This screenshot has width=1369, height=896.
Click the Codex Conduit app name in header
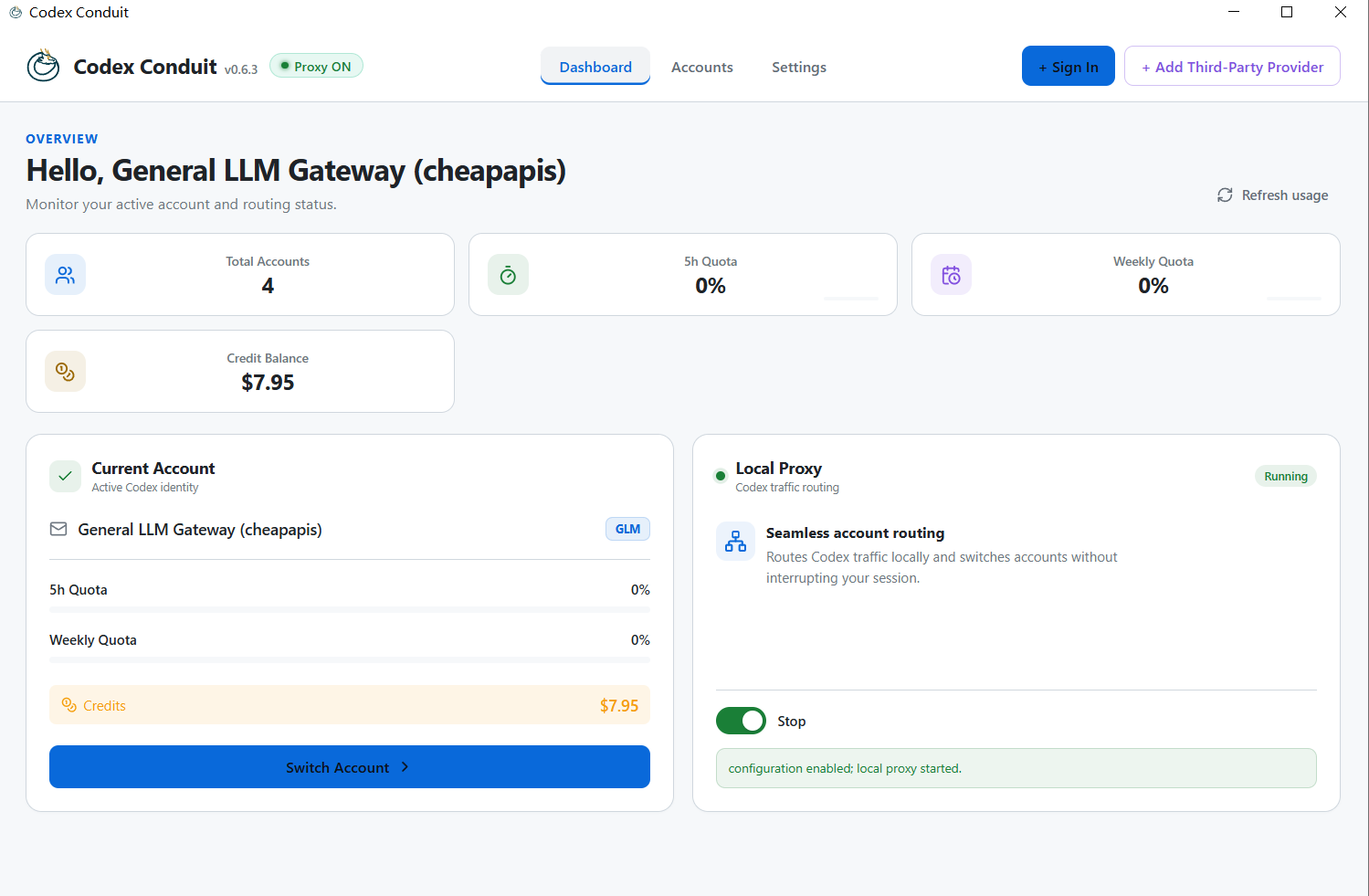(x=145, y=67)
